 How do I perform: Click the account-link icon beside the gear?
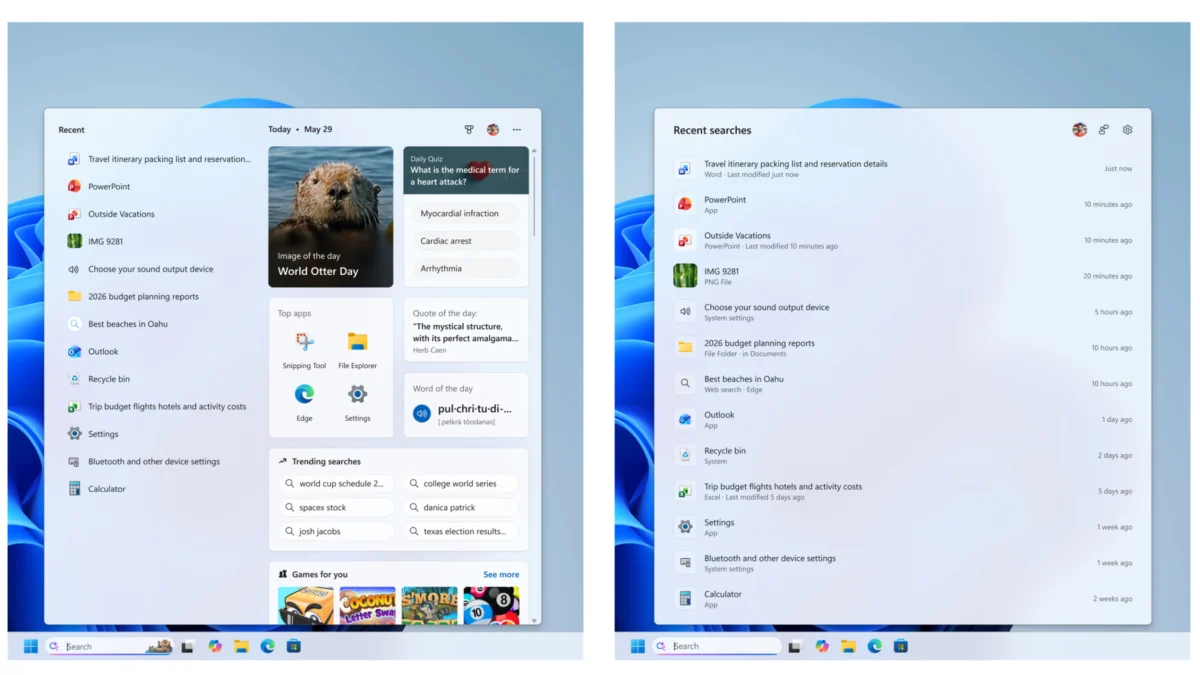pos(1104,130)
